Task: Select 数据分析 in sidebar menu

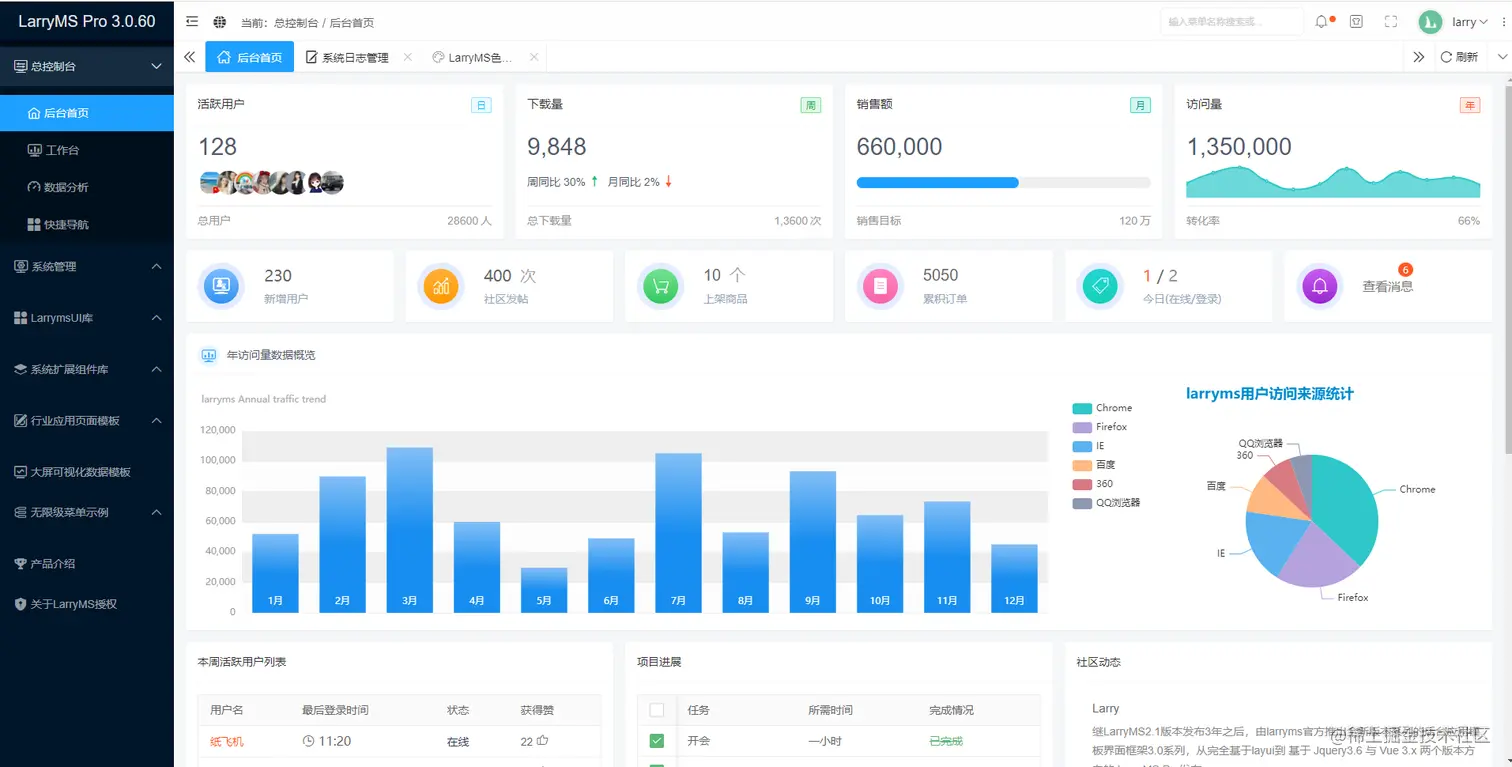Action: click(x=66, y=187)
